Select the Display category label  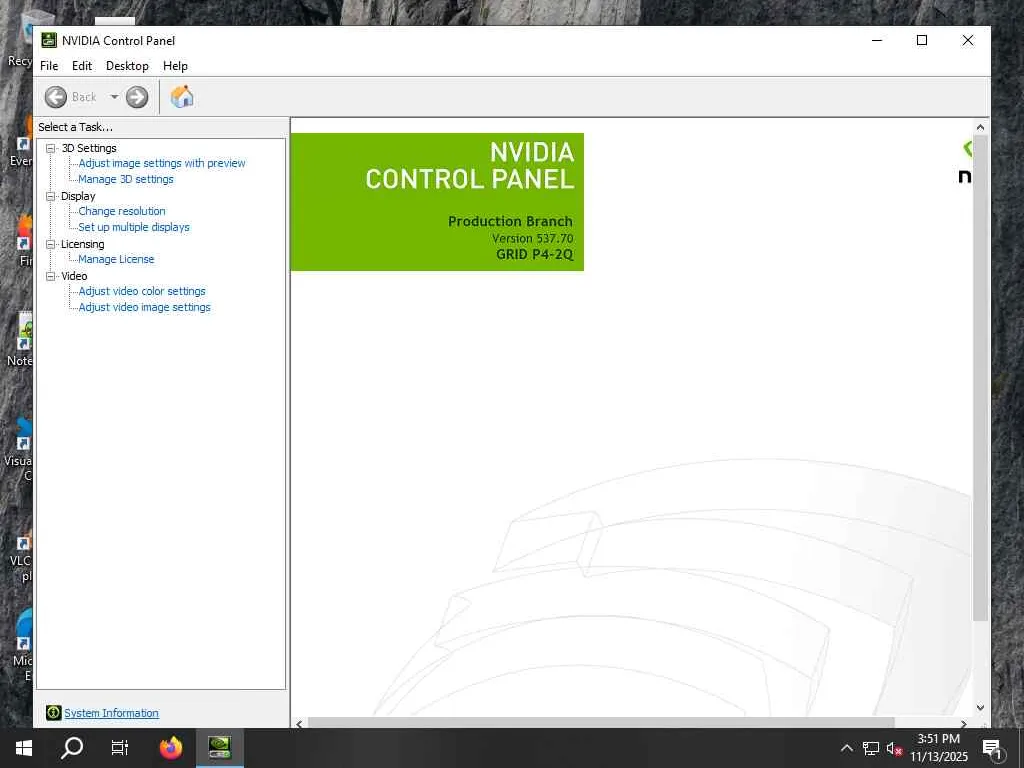(x=78, y=196)
